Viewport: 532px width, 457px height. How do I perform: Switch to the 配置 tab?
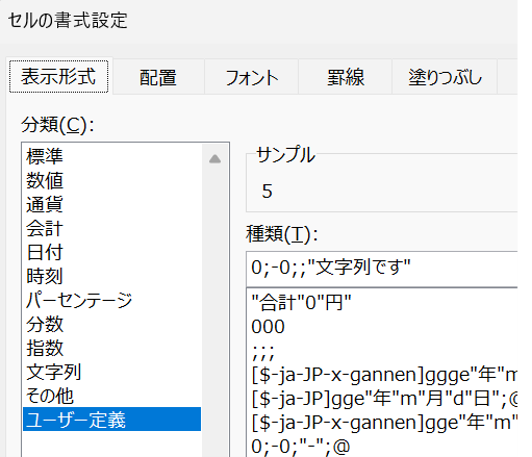click(x=158, y=77)
